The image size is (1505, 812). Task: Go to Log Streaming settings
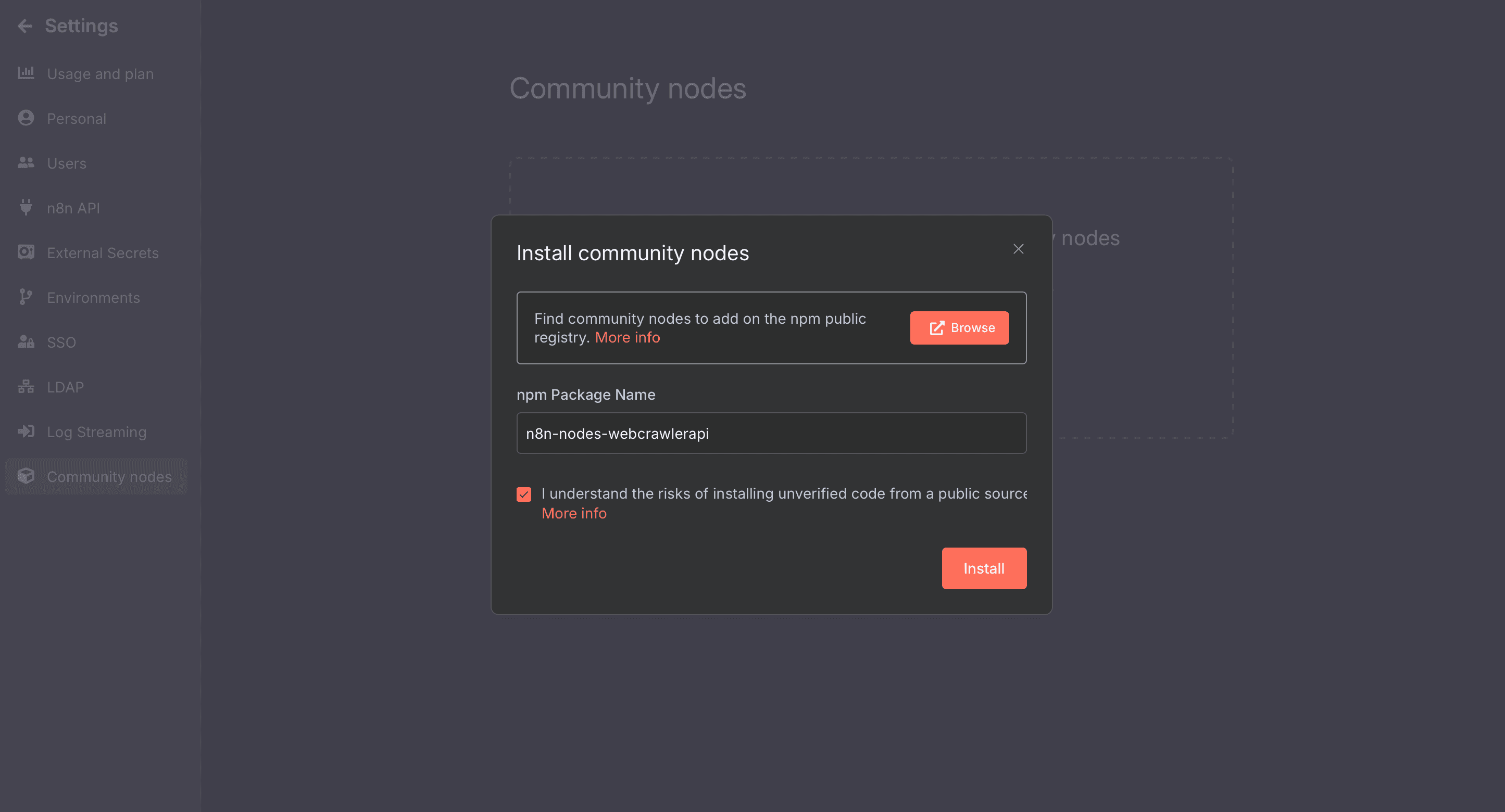[96, 432]
